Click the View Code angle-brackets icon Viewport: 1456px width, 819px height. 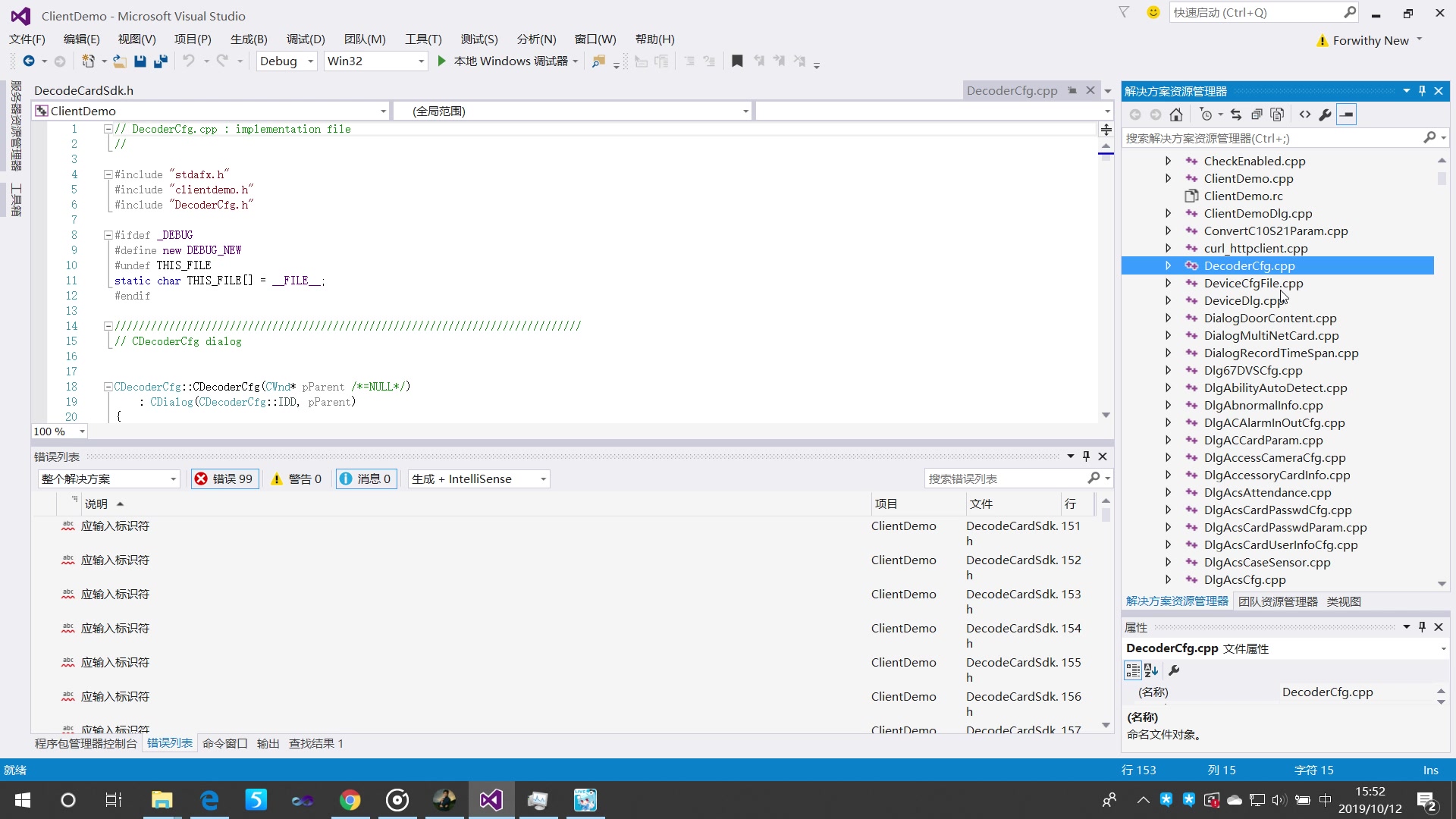click(1305, 115)
